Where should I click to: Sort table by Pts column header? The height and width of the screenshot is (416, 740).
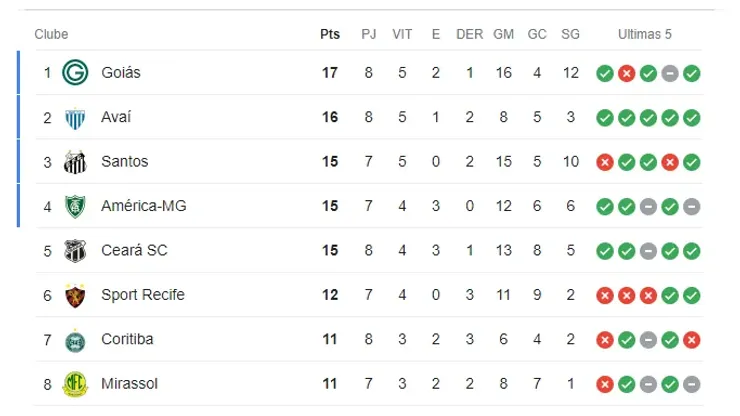pyautogui.click(x=330, y=34)
